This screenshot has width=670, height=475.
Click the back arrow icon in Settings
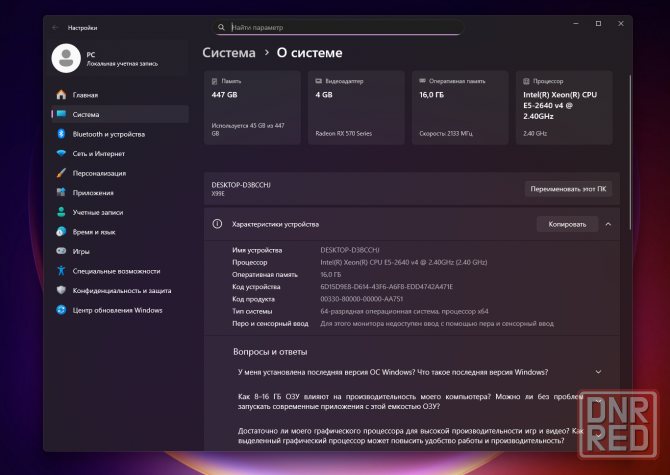pos(55,28)
